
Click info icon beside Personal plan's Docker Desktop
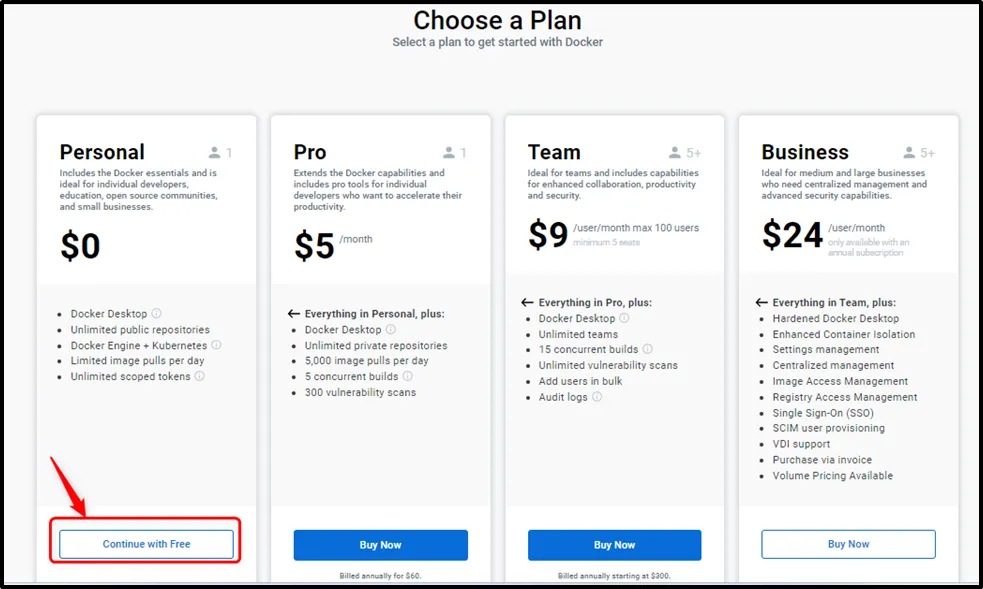tap(156, 314)
